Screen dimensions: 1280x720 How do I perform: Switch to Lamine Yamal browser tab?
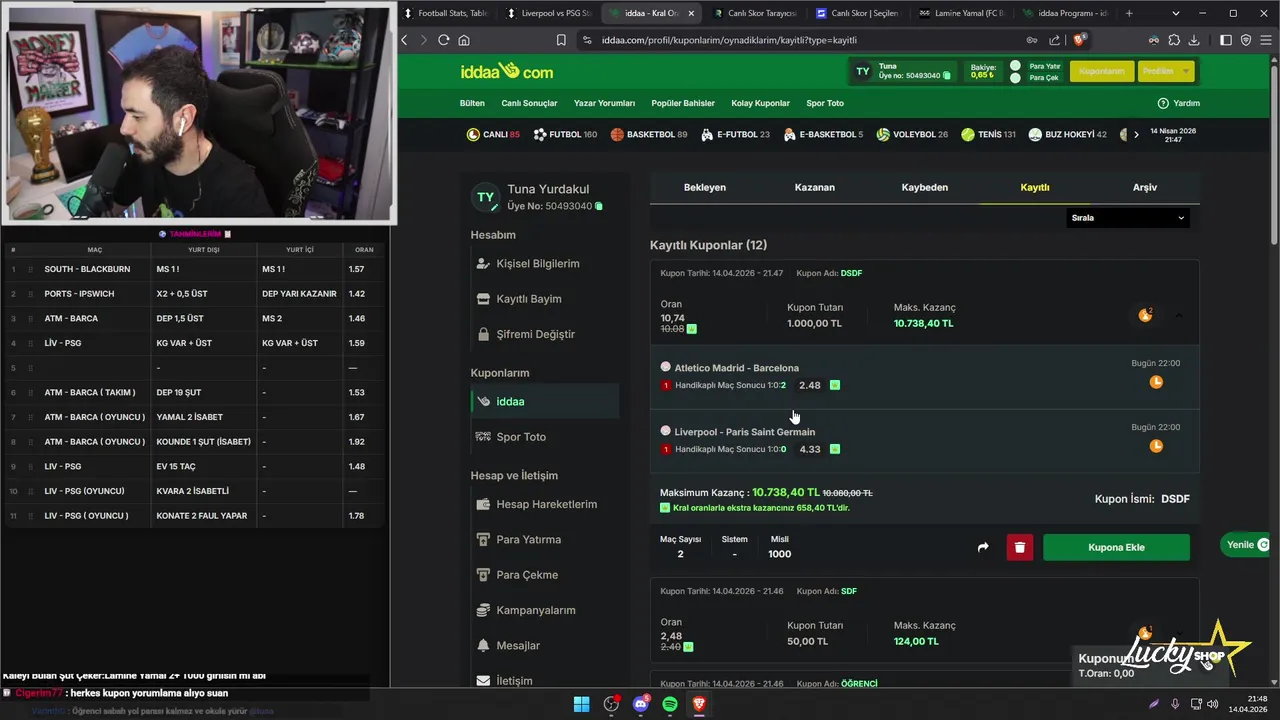point(962,13)
